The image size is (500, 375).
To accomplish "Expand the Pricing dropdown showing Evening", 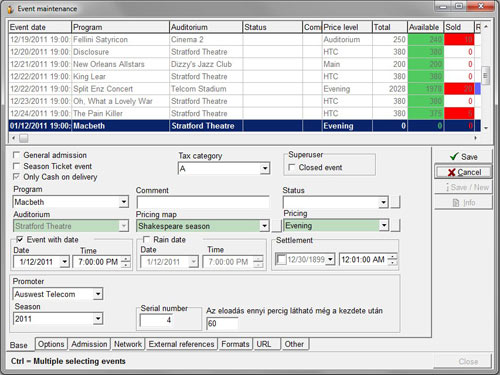I will (384, 226).
